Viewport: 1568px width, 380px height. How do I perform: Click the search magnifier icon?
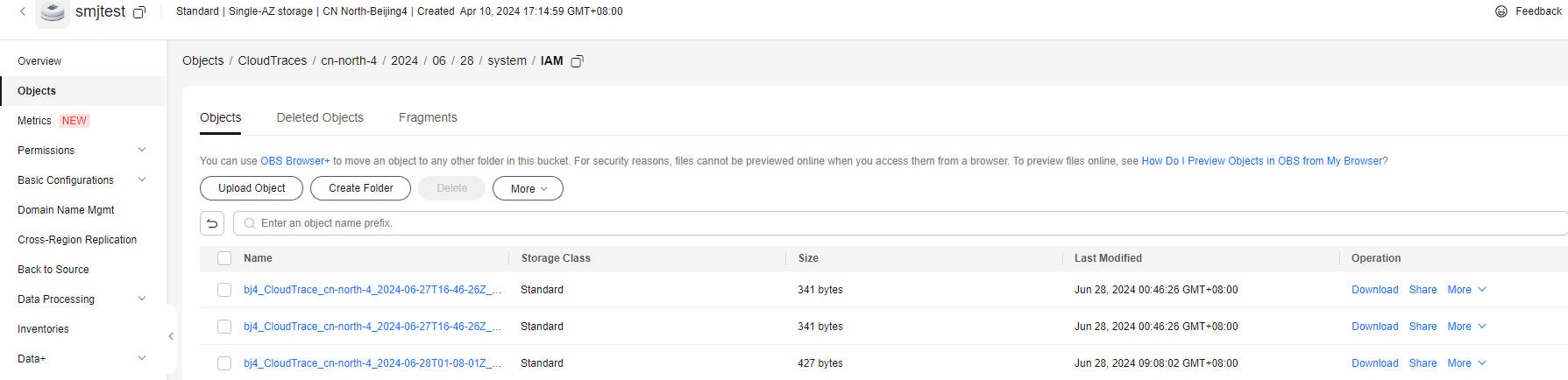250,223
